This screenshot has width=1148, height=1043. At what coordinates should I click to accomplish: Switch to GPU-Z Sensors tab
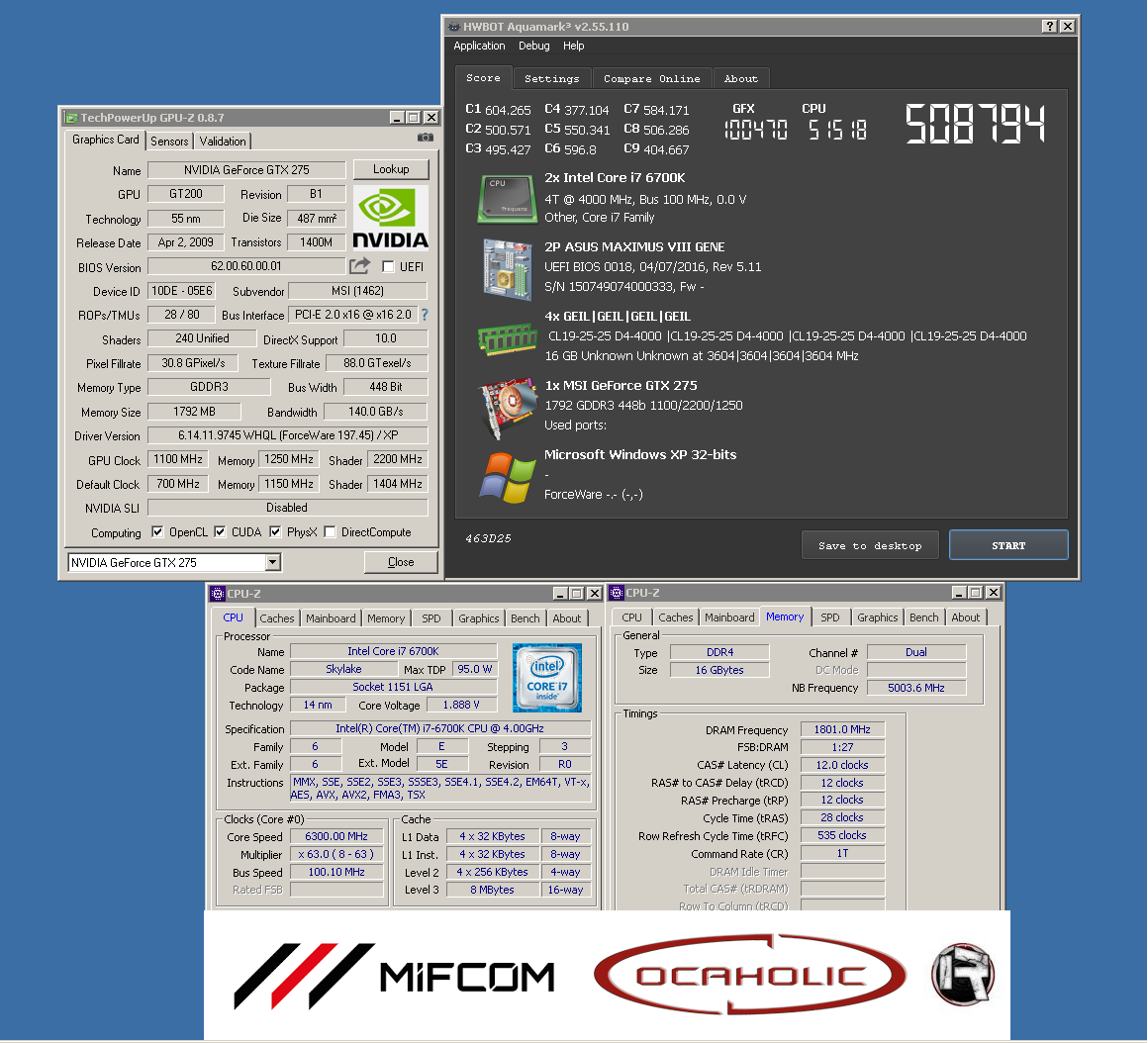[170, 142]
